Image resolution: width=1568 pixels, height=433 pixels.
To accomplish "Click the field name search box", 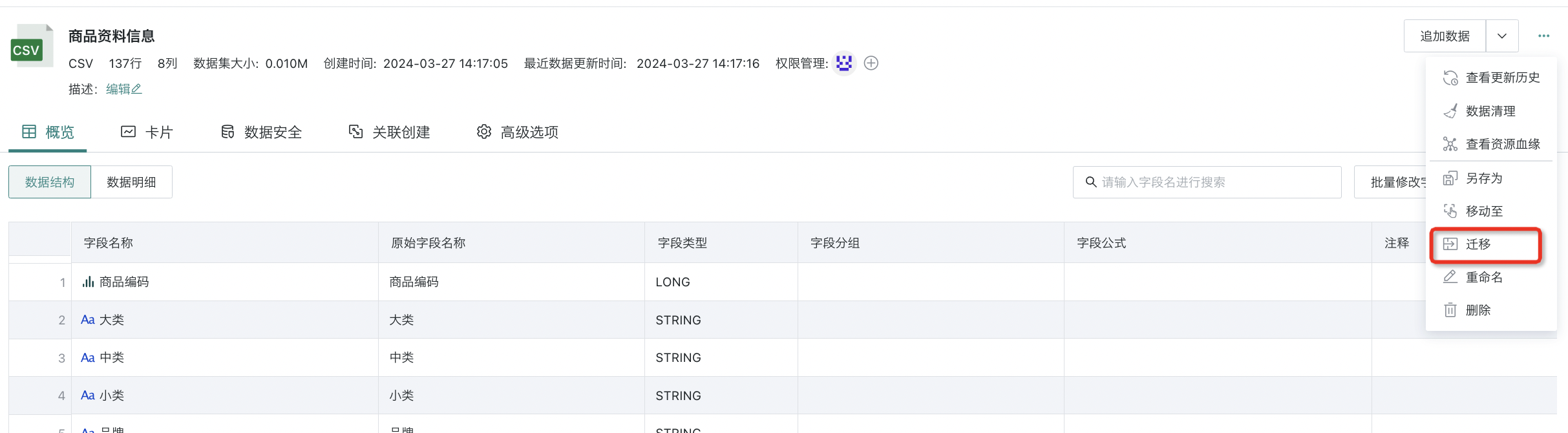I will click(x=1207, y=182).
